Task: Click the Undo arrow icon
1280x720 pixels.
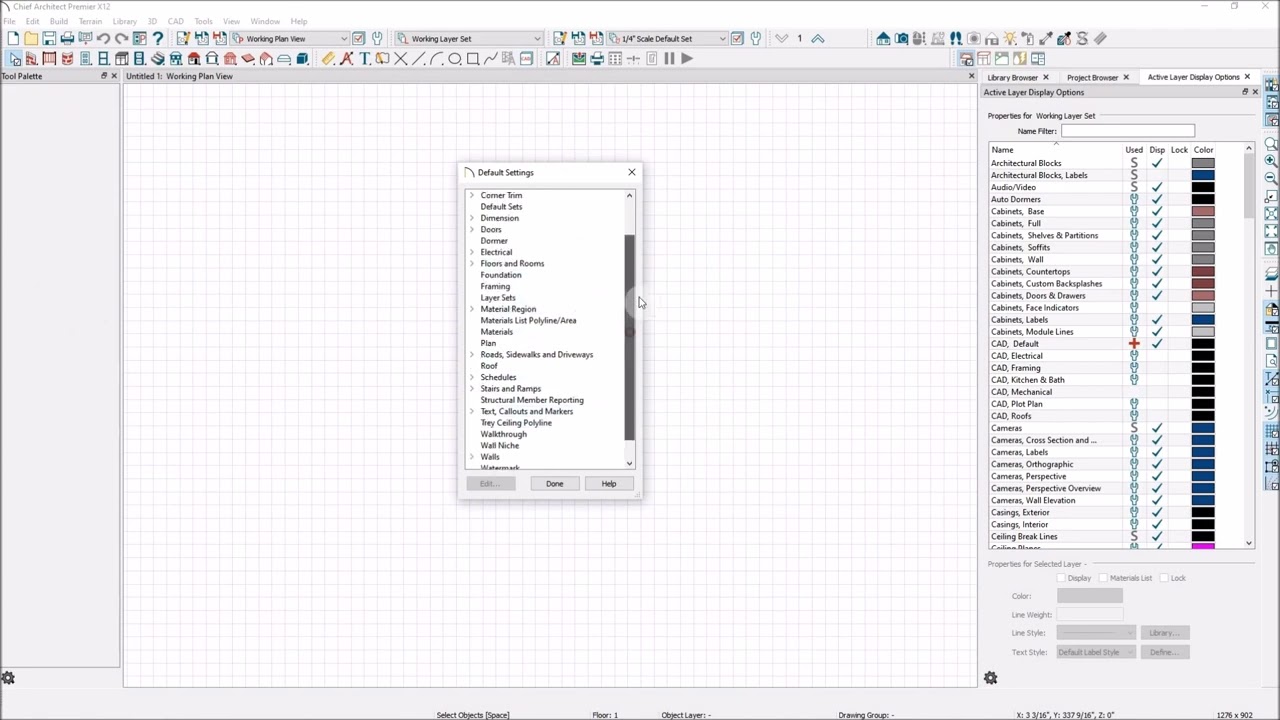Action: click(103, 39)
